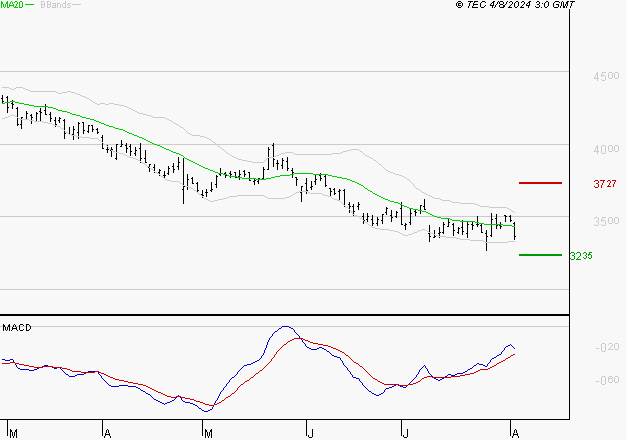Click the -020 MACD axis label
Screen dimensions: 627x440
pyautogui.click(x=607, y=347)
